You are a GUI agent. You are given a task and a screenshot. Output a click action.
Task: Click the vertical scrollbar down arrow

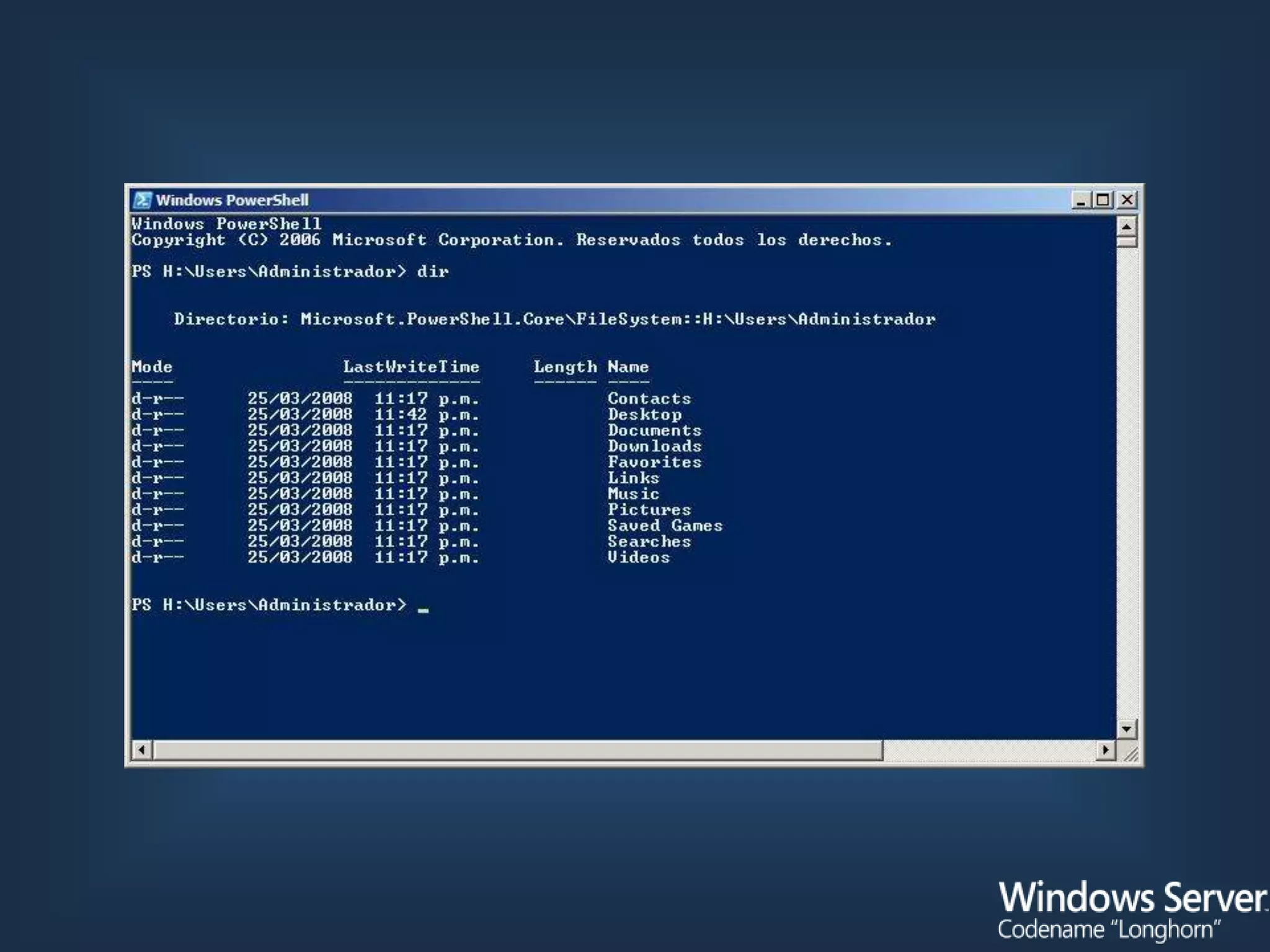(1127, 729)
